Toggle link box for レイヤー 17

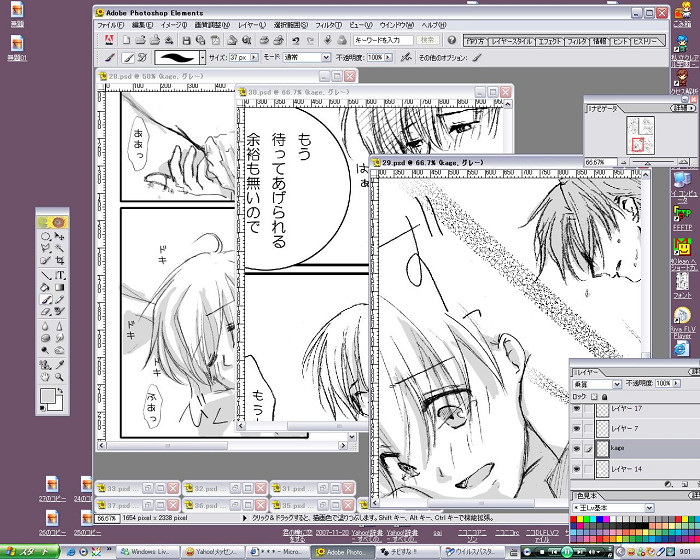click(589, 408)
